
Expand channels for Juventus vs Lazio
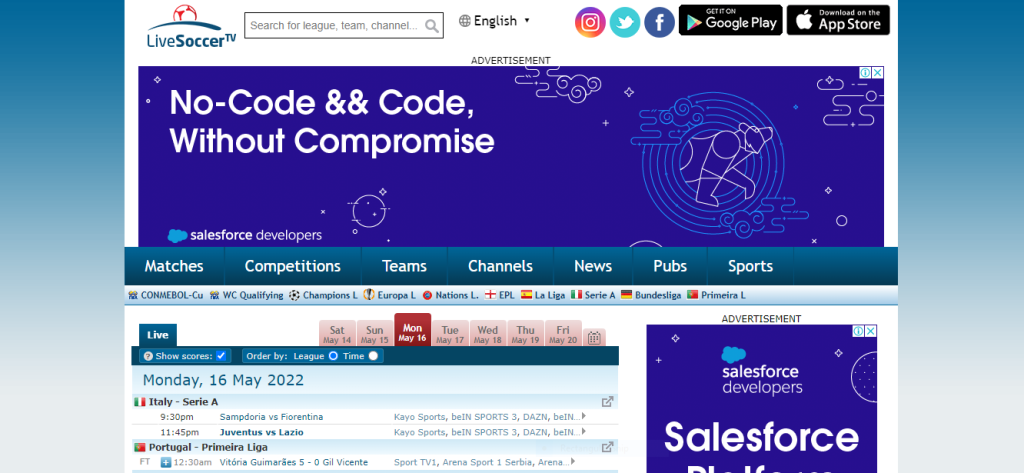point(584,431)
